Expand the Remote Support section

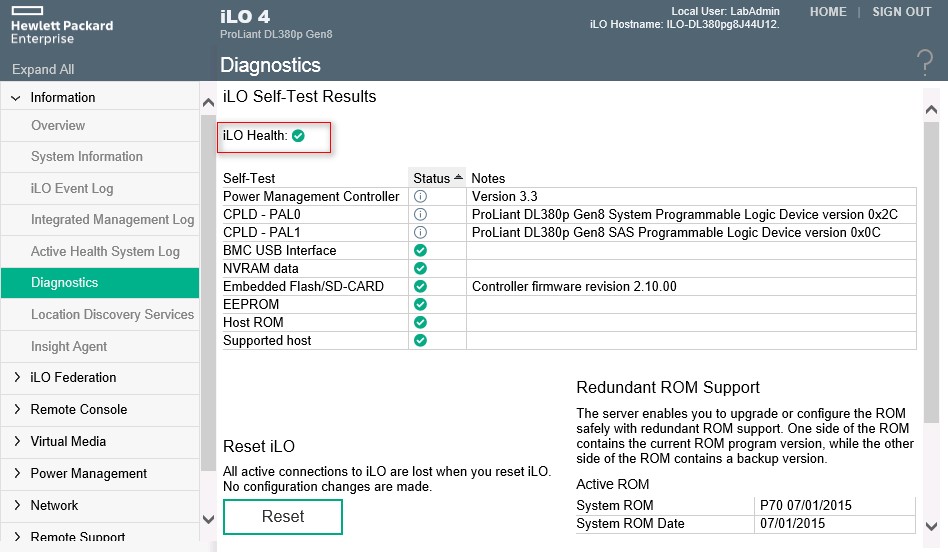16,537
